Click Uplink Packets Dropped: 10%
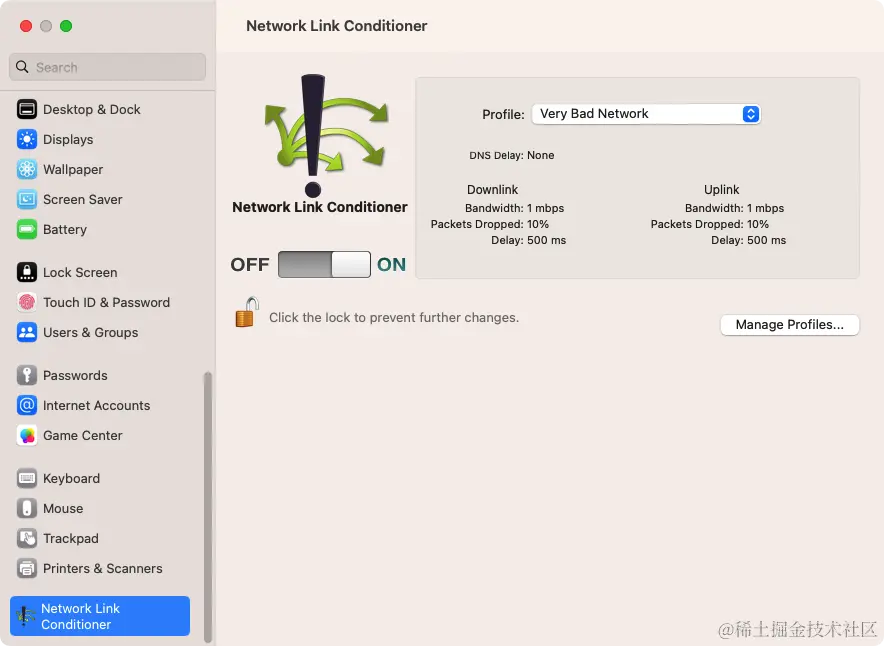This screenshot has width=884, height=646. point(709,224)
